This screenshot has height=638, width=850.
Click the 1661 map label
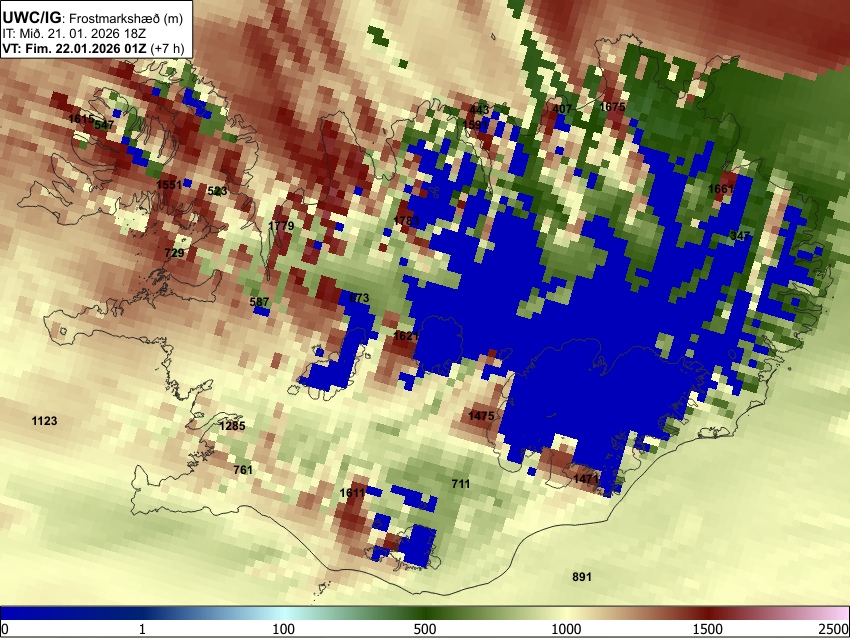point(721,189)
